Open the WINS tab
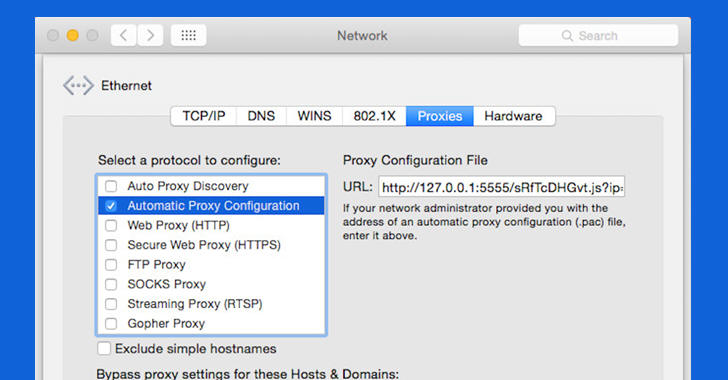 click(314, 116)
